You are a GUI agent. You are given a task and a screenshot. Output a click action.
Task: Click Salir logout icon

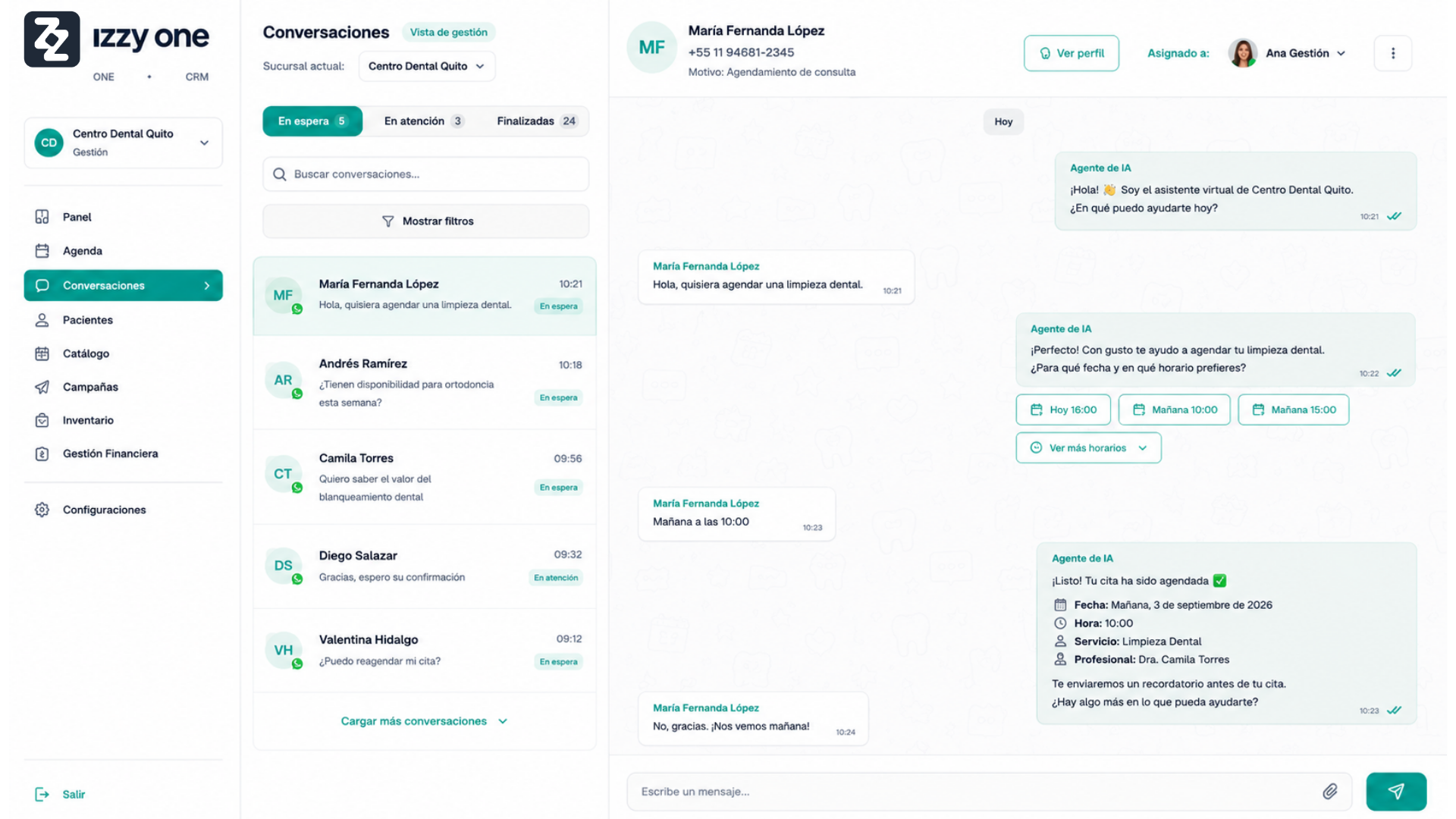pyautogui.click(x=42, y=794)
